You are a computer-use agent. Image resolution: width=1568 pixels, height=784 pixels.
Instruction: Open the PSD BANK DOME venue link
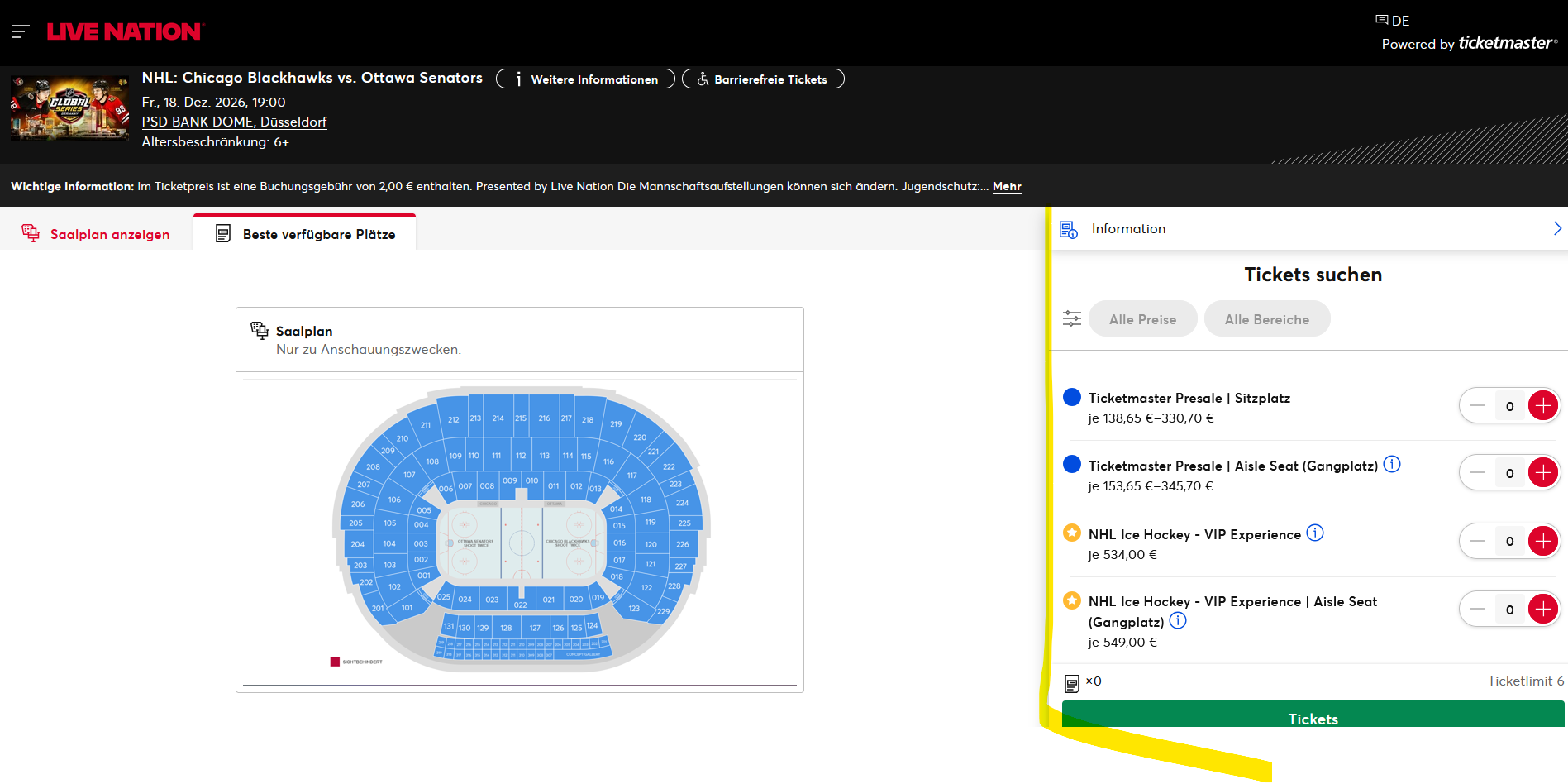pyautogui.click(x=234, y=122)
